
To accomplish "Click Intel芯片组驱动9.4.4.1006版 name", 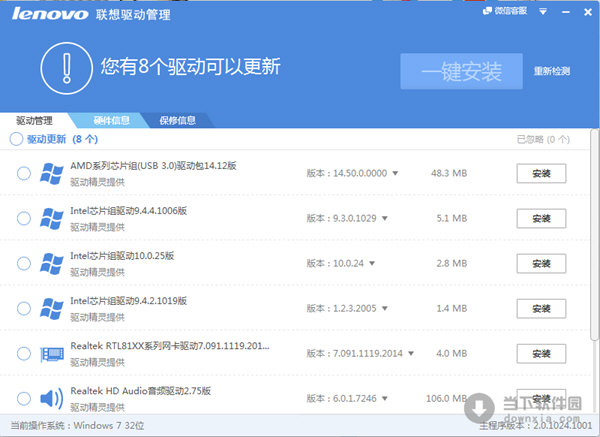I will coord(129,211).
